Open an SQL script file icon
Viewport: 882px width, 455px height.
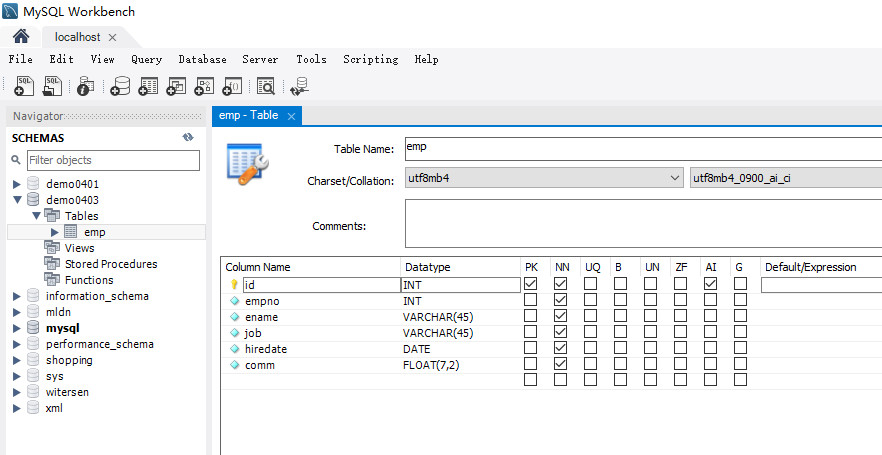(x=52, y=86)
